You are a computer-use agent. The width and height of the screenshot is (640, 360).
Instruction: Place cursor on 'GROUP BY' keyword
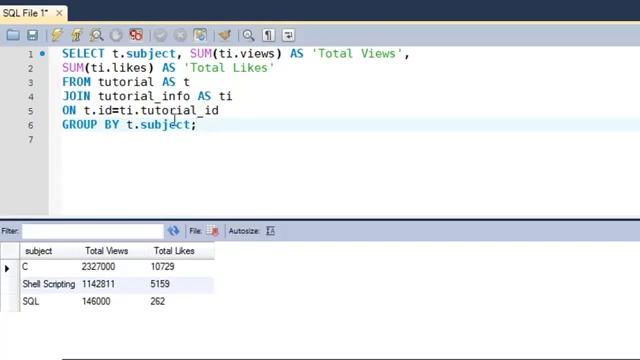pyautogui.click(x=91, y=124)
